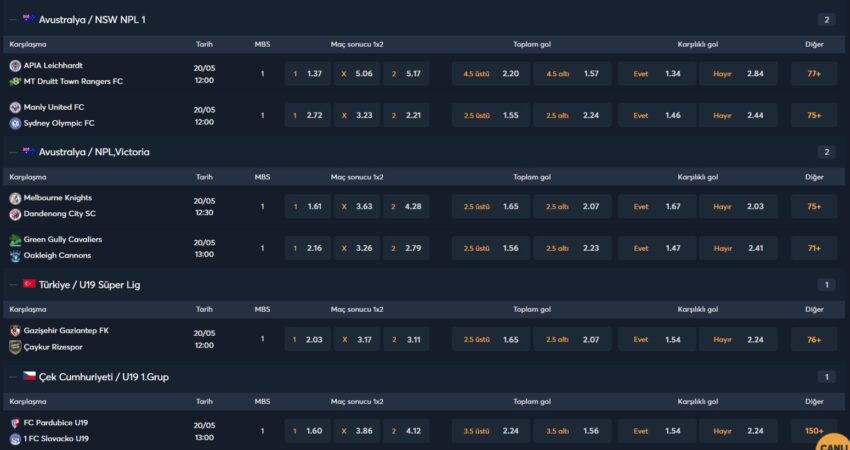Click the match count badge for NSW NPL 1
The image size is (850, 450).
point(826,19)
